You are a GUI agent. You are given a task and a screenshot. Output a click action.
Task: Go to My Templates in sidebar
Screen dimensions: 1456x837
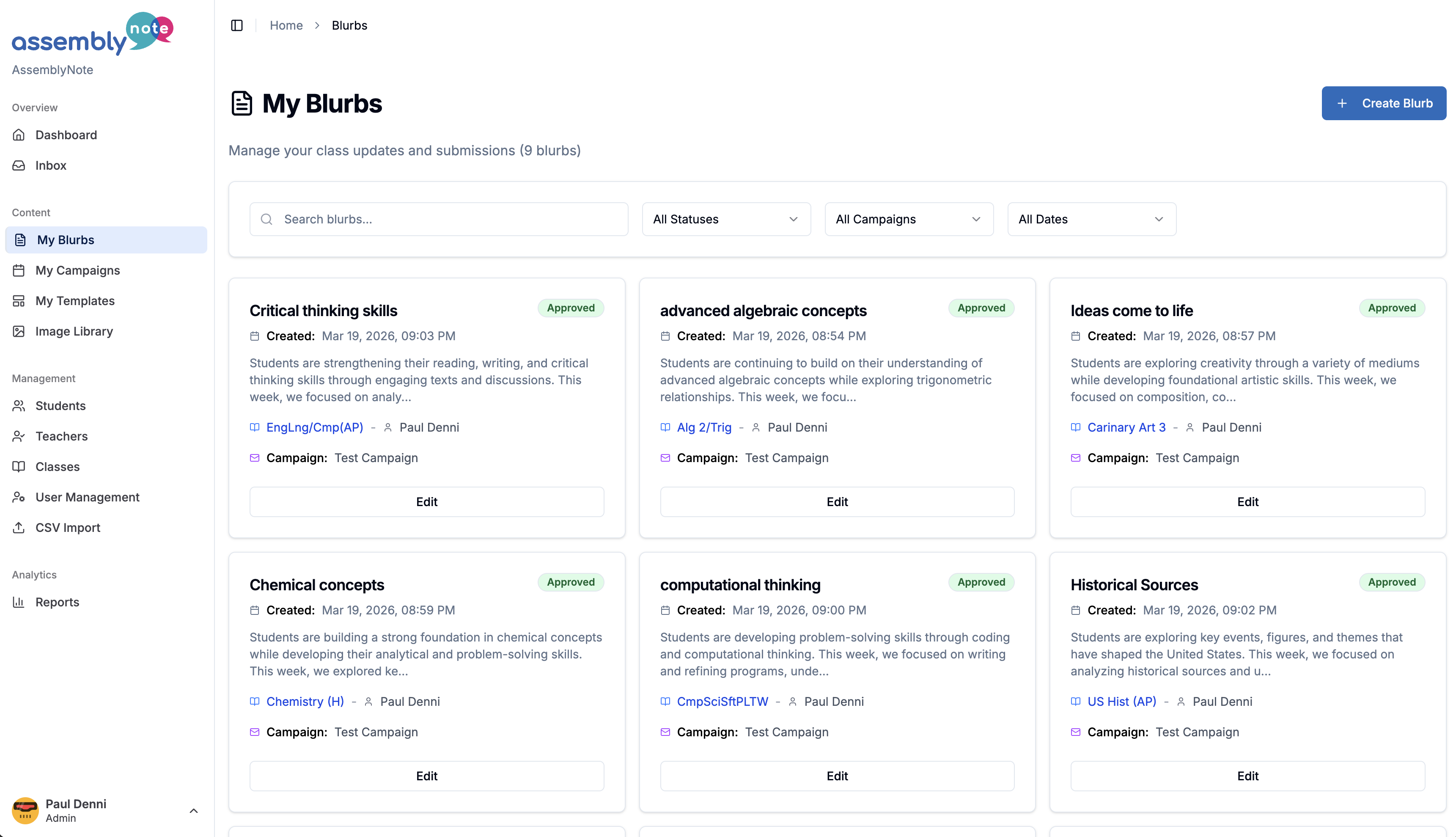point(75,301)
